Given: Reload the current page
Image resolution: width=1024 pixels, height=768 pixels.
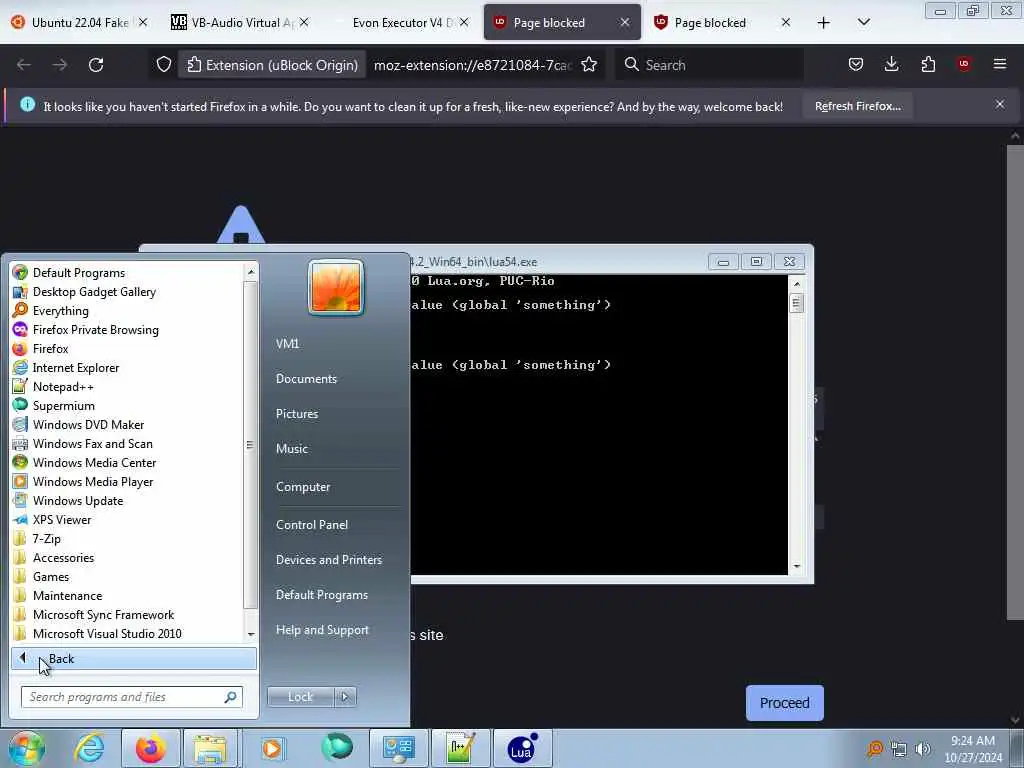Looking at the screenshot, I should [x=96, y=65].
